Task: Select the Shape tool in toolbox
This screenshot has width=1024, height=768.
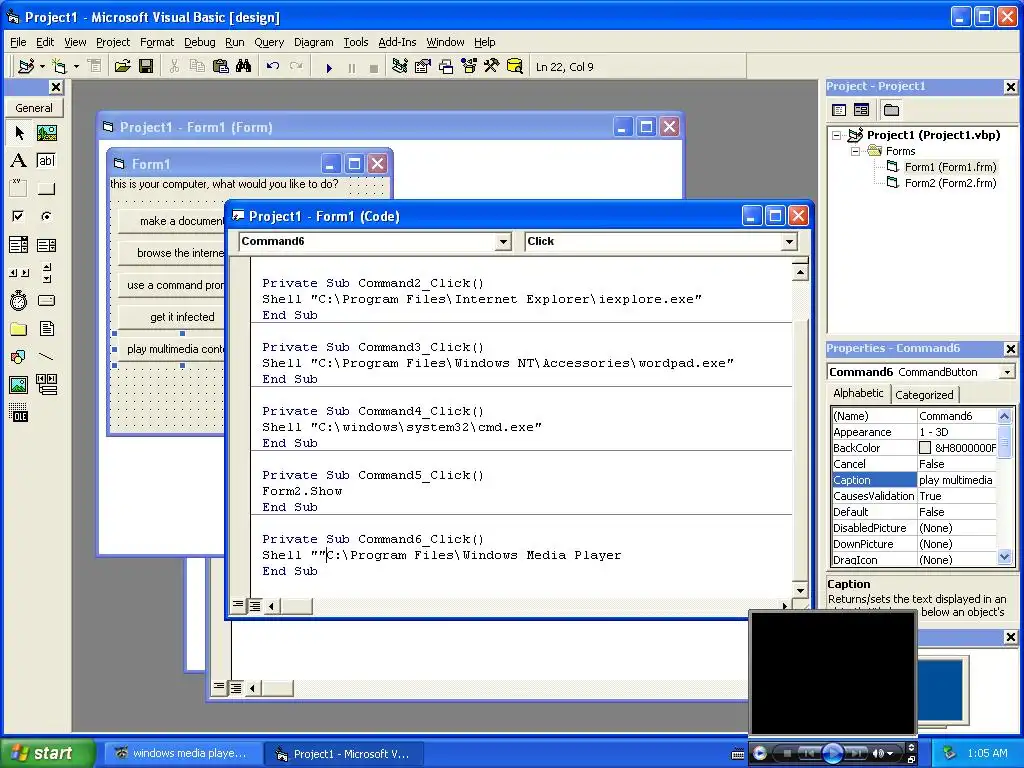Action: click(19, 357)
